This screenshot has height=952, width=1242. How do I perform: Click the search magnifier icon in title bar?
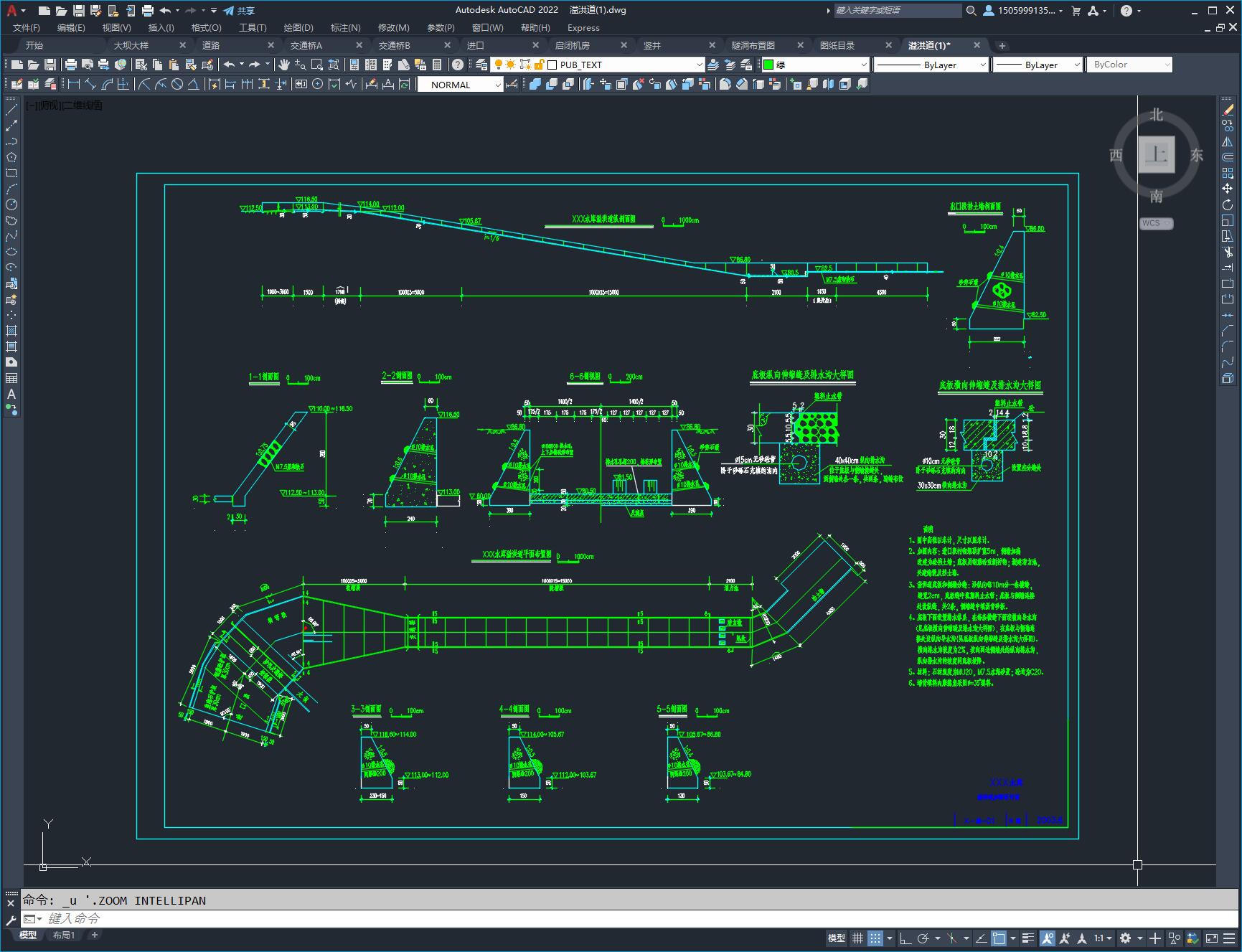tap(971, 11)
